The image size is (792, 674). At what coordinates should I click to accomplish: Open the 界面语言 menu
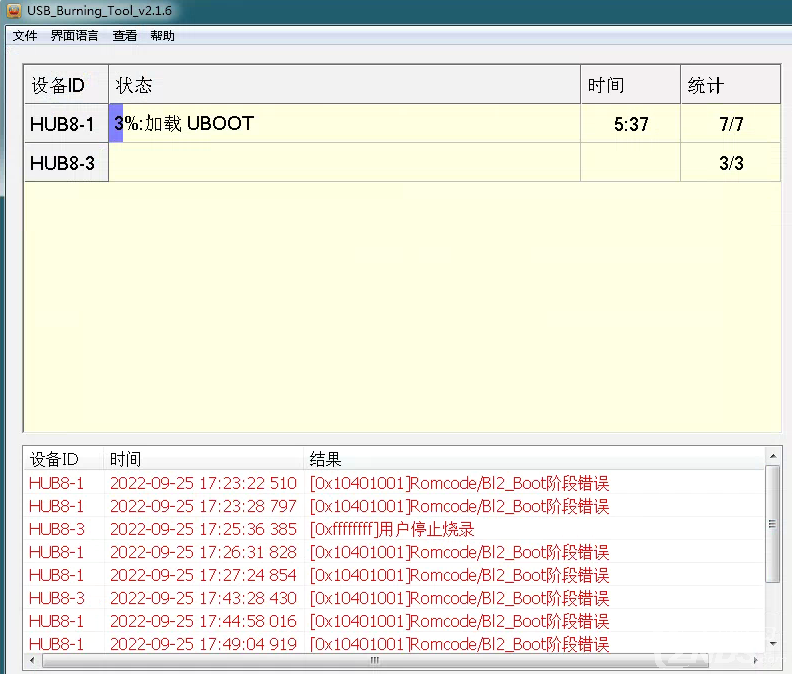click(x=74, y=36)
